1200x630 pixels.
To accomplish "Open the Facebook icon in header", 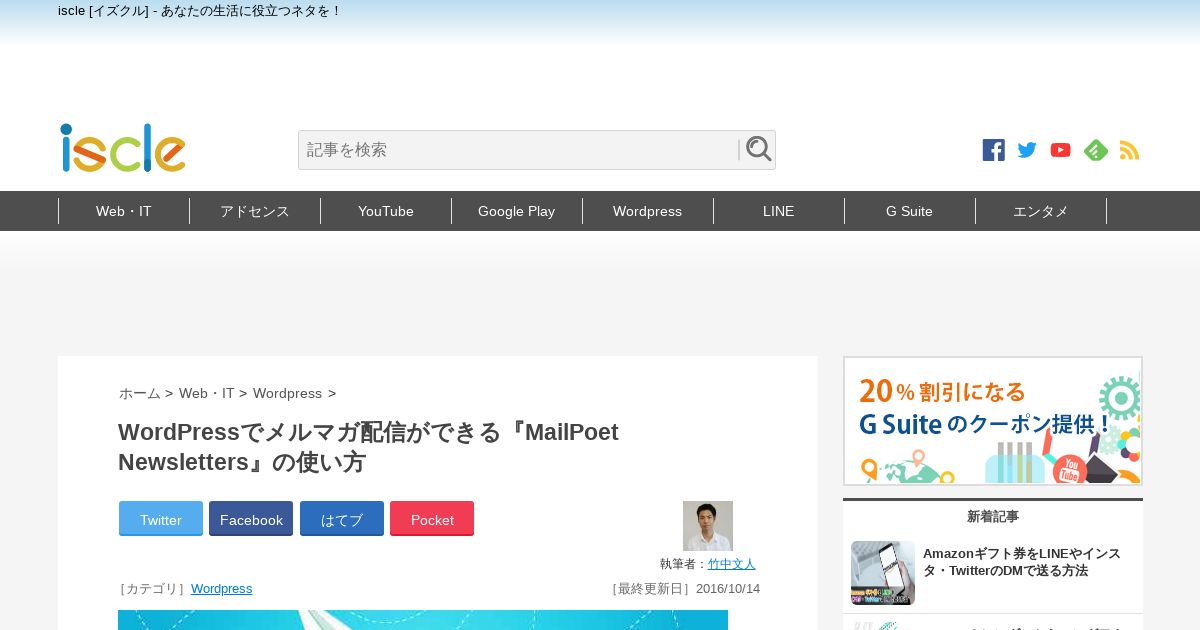I will [993, 150].
